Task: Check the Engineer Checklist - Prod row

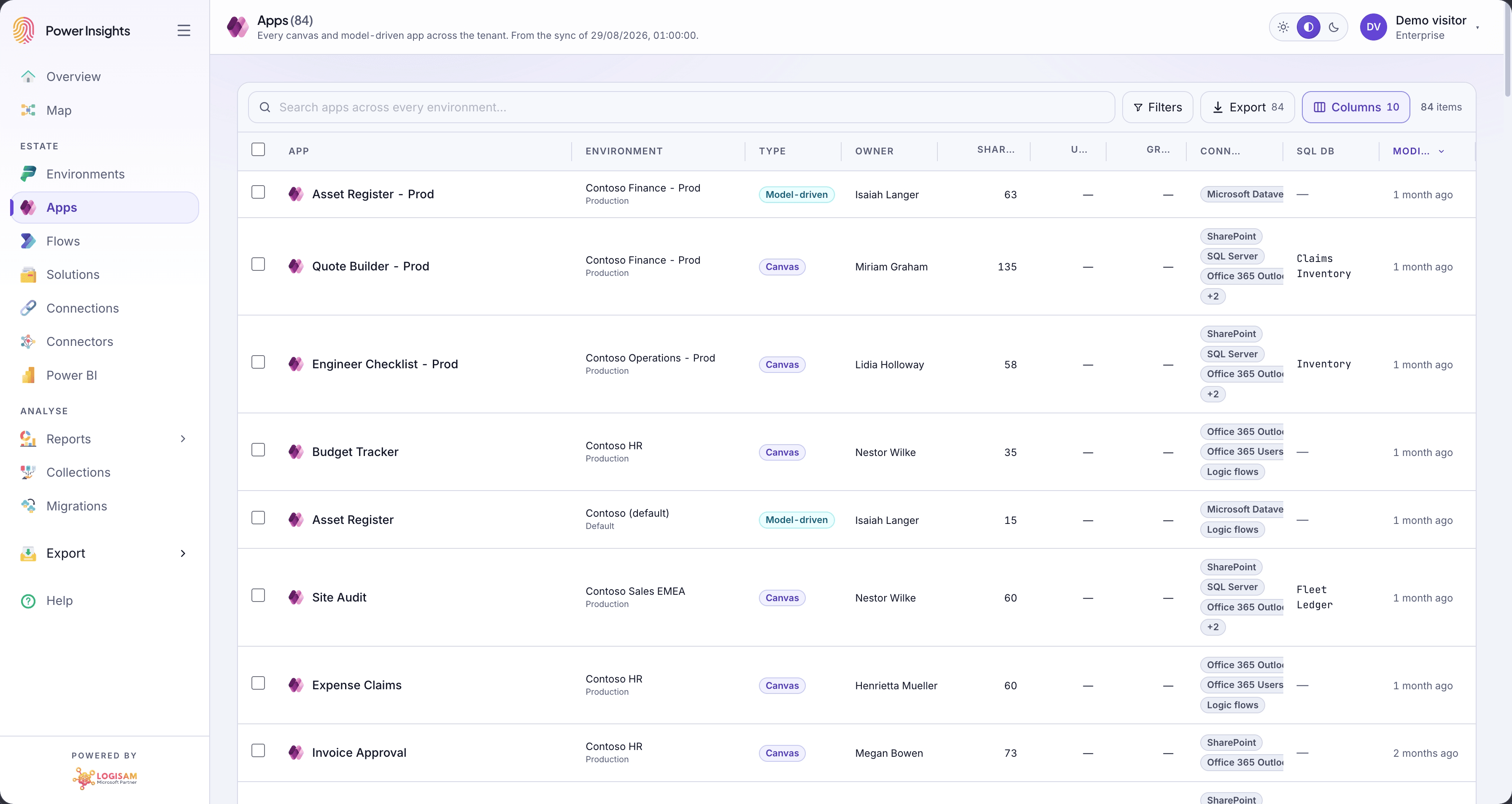Action: tap(258, 362)
